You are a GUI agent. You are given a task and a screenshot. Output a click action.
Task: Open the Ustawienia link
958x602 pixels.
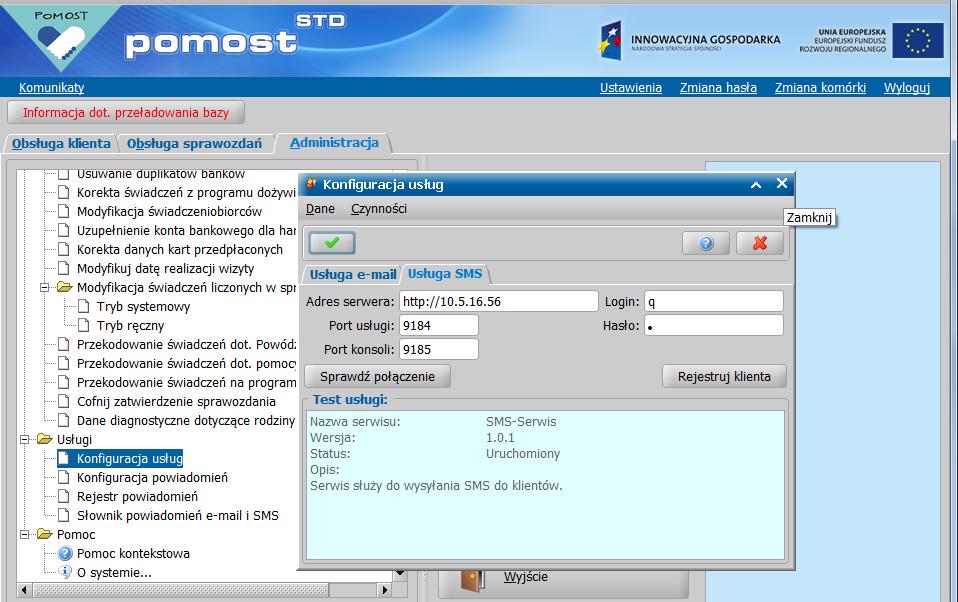631,87
